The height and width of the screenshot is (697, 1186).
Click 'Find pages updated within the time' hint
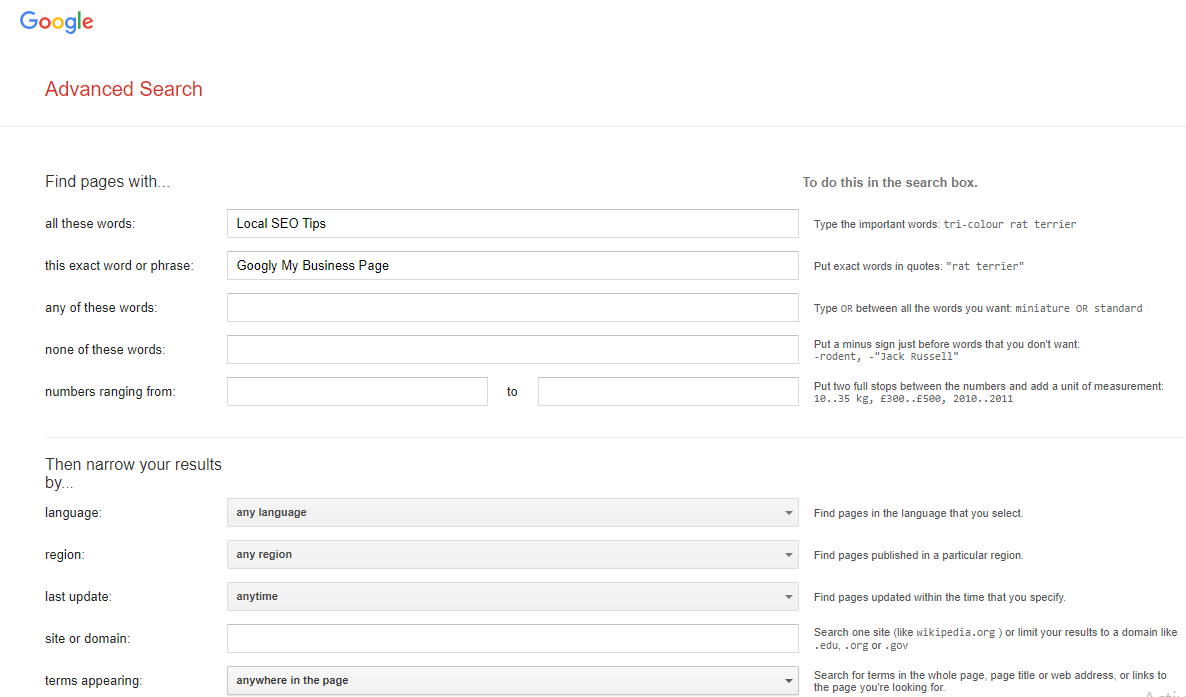click(939, 597)
